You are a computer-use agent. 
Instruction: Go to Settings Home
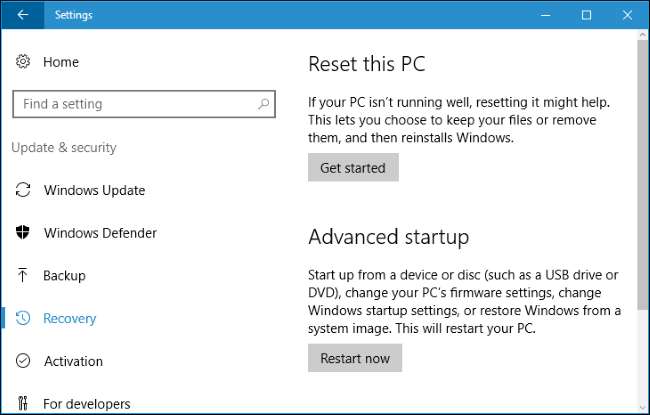click(x=60, y=62)
